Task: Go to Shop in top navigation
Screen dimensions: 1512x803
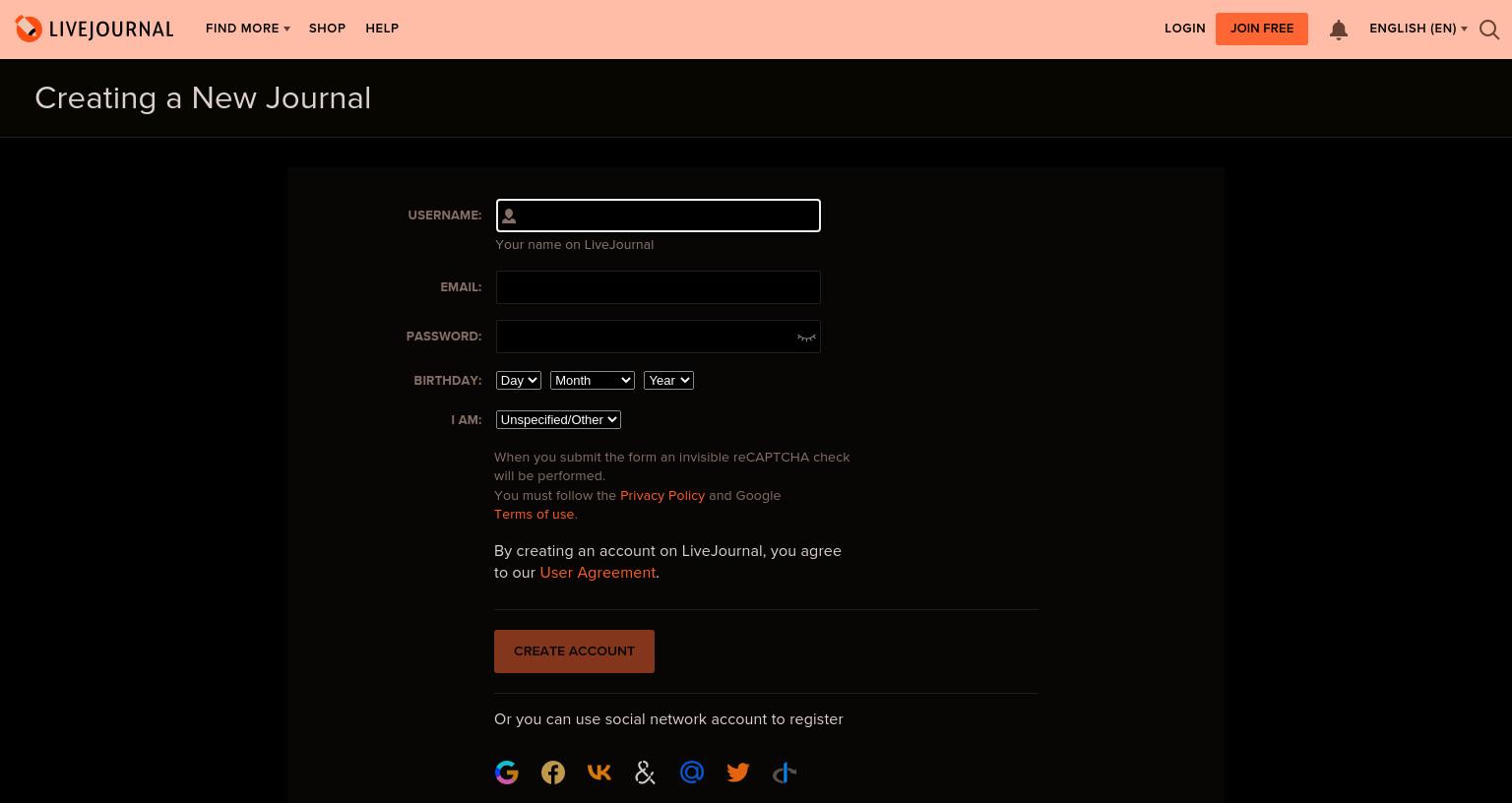Action: click(x=327, y=29)
